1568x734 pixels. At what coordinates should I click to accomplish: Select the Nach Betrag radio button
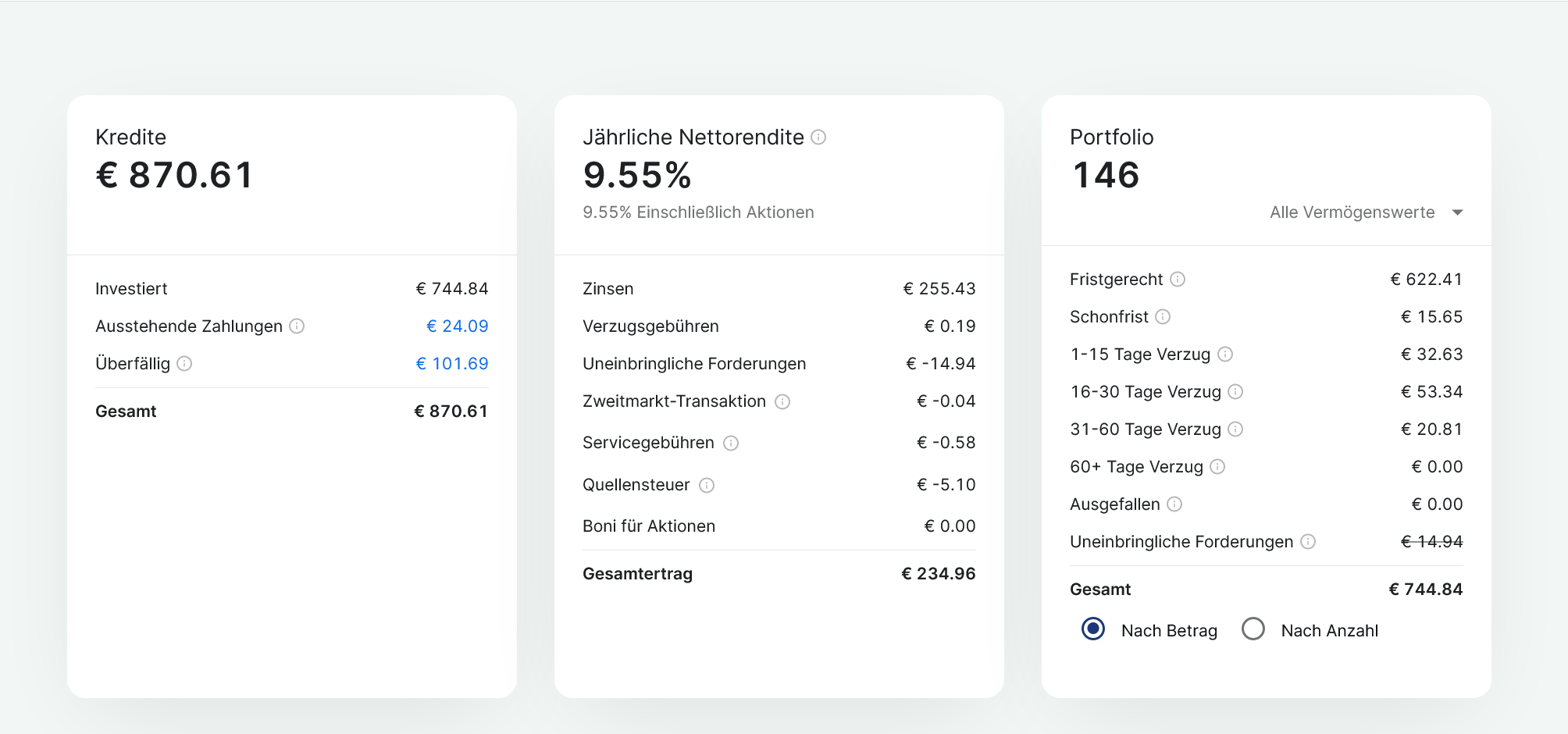(1093, 629)
